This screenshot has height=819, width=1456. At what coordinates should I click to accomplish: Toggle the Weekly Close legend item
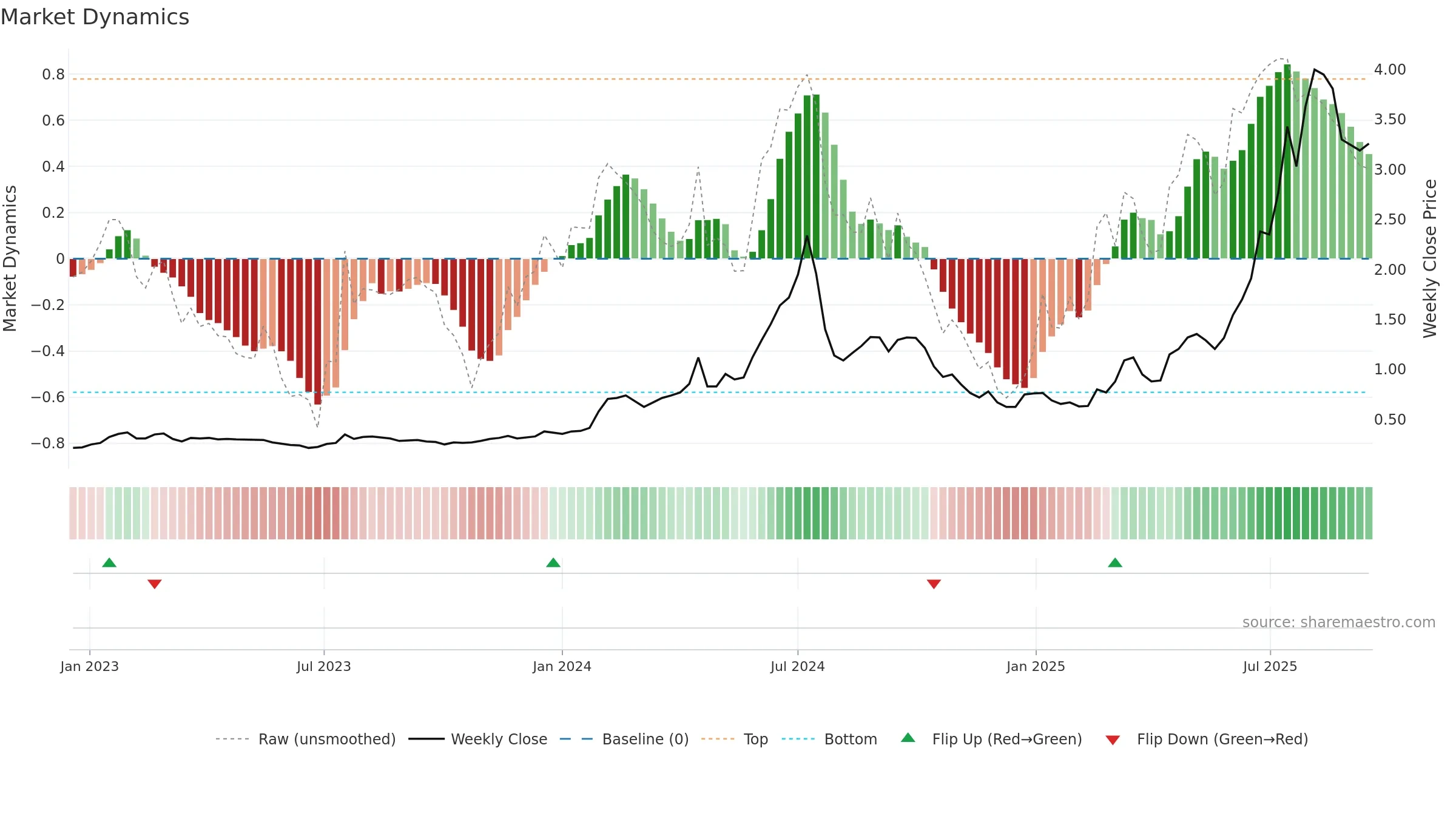pos(478,739)
